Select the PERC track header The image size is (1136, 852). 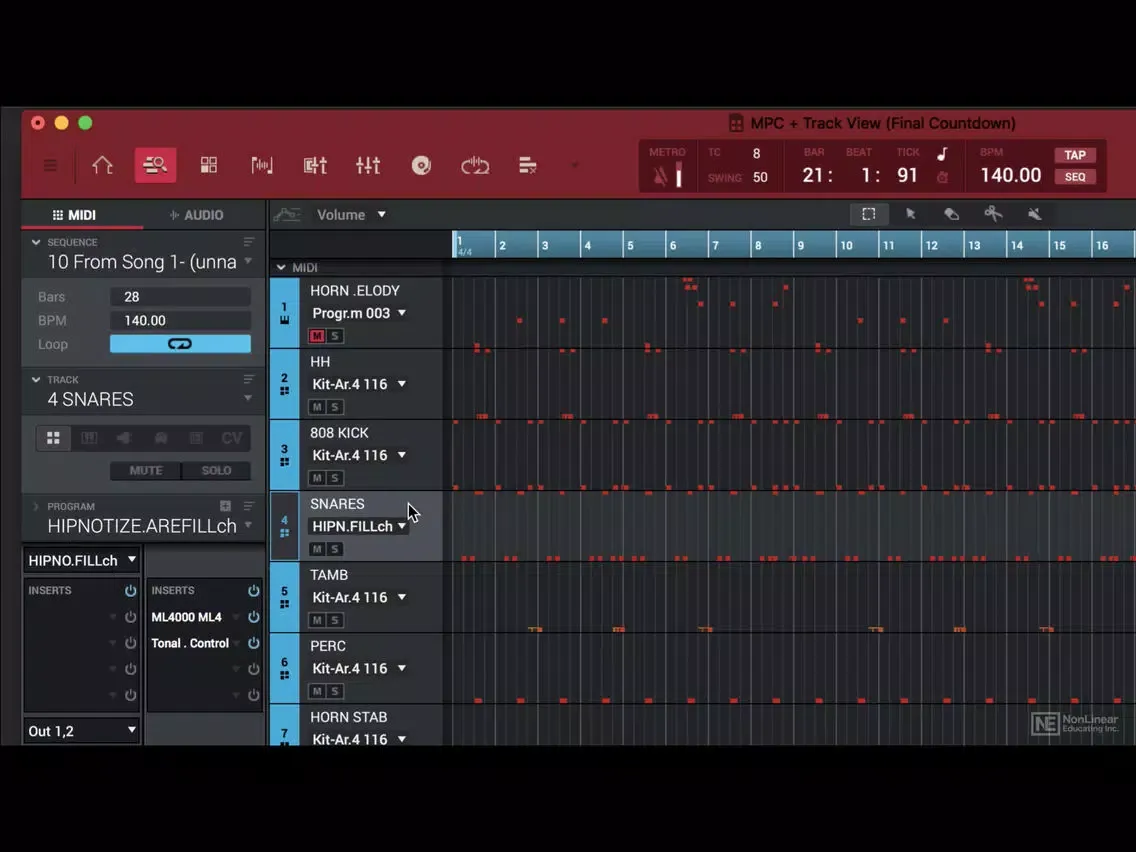[x=356, y=668]
